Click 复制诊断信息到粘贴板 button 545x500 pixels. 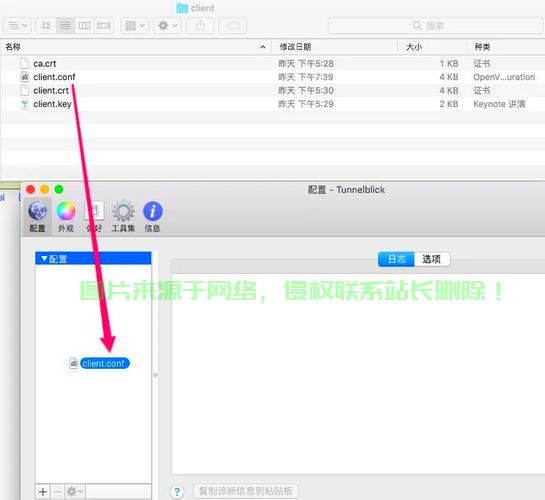coord(246,491)
